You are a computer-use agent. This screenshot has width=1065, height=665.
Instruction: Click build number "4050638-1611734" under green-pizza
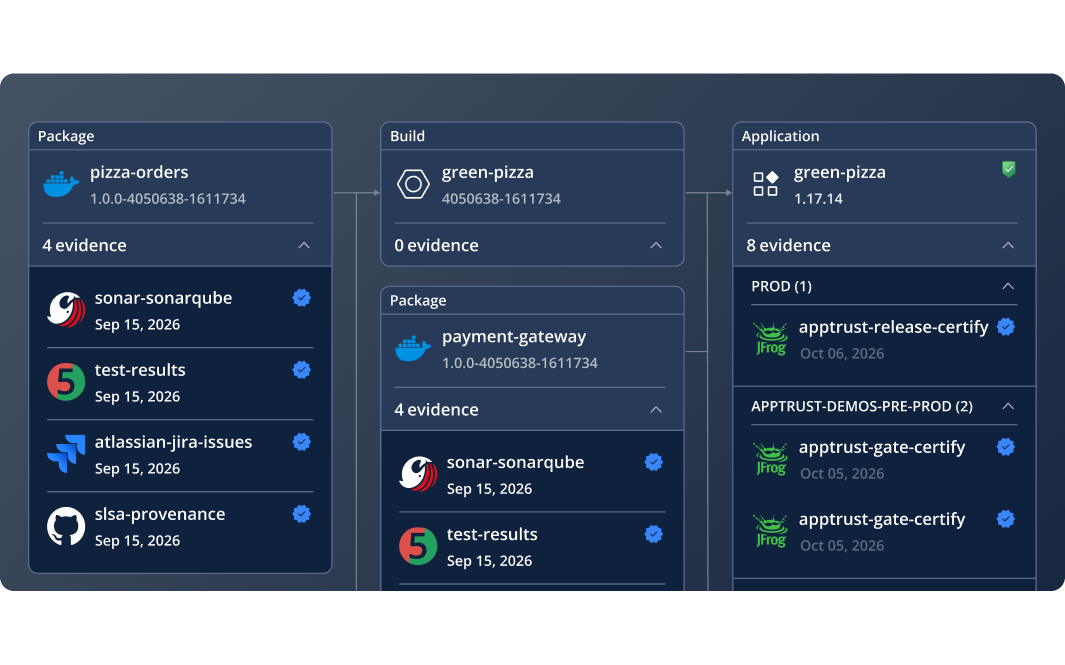(x=501, y=199)
